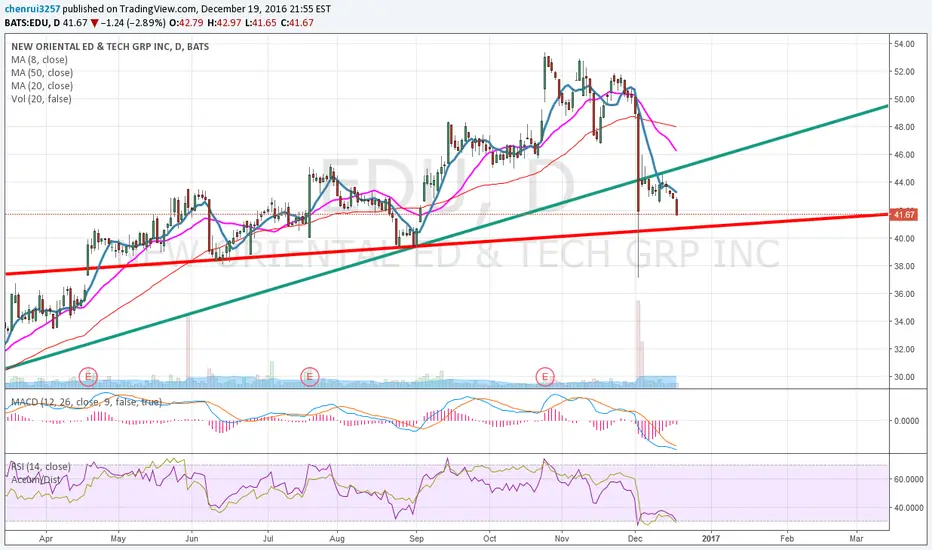
Task: Click the Accum/Dist indicator label
Action: coord(35,479)
